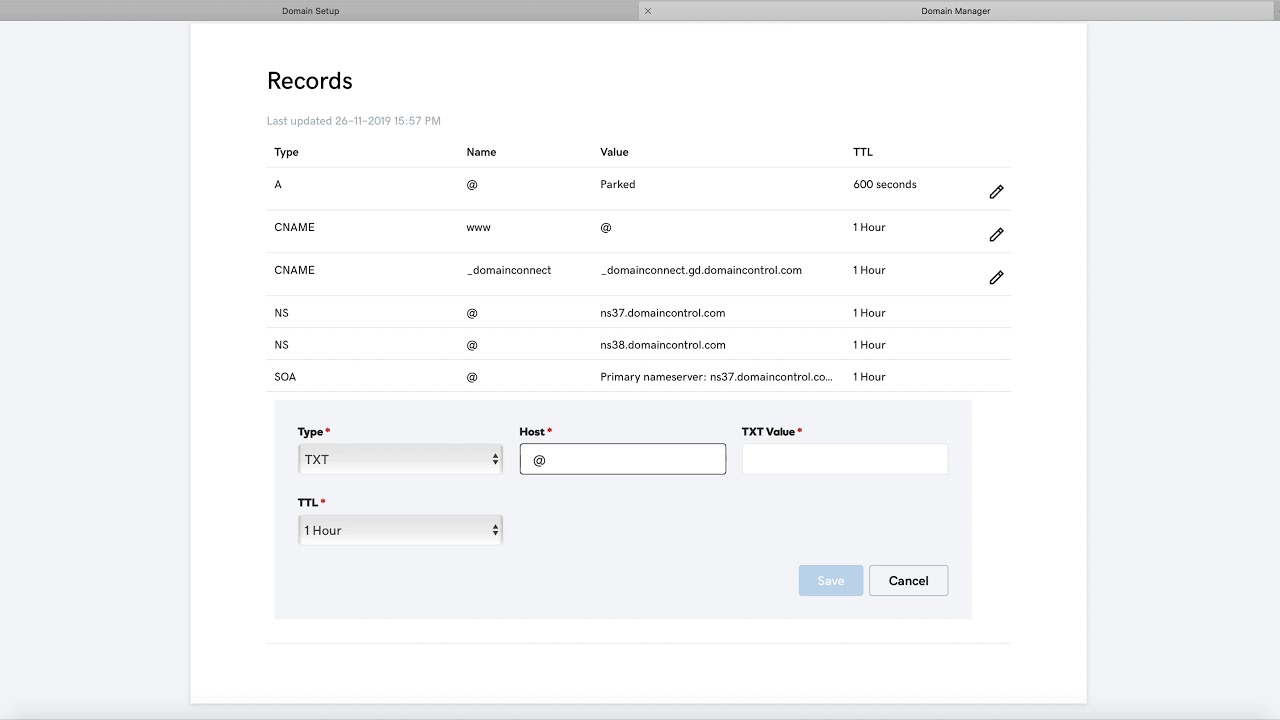Click the TTL column header
1280x720 pixels.
[x=863, y=152]
